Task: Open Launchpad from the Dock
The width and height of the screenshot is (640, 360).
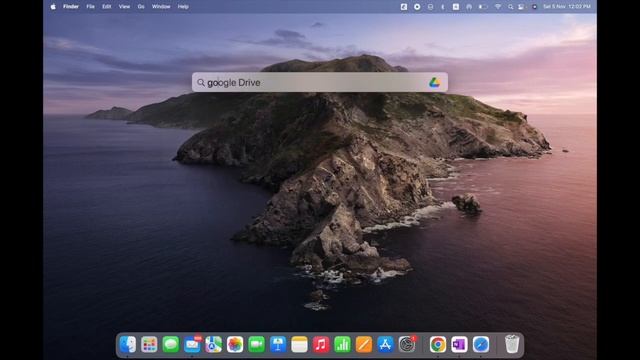Action: tap(149, 344)
